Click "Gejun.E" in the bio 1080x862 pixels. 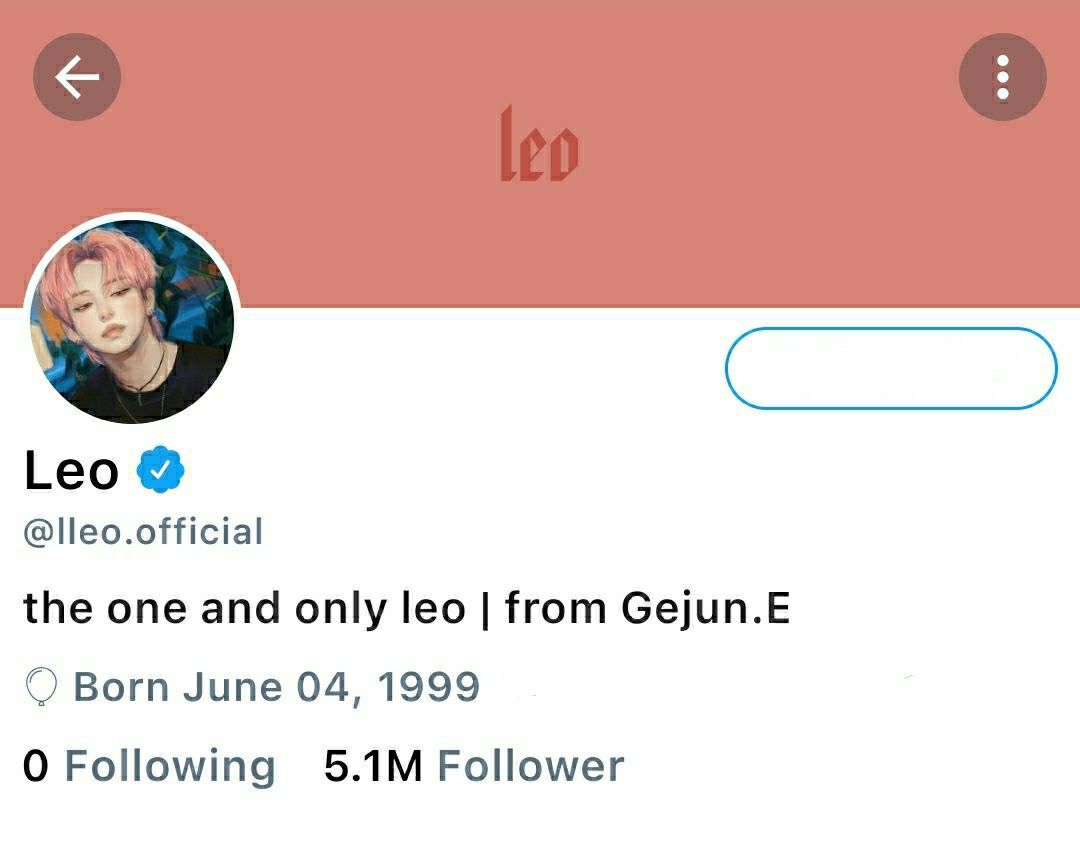(x=705, y=609)
